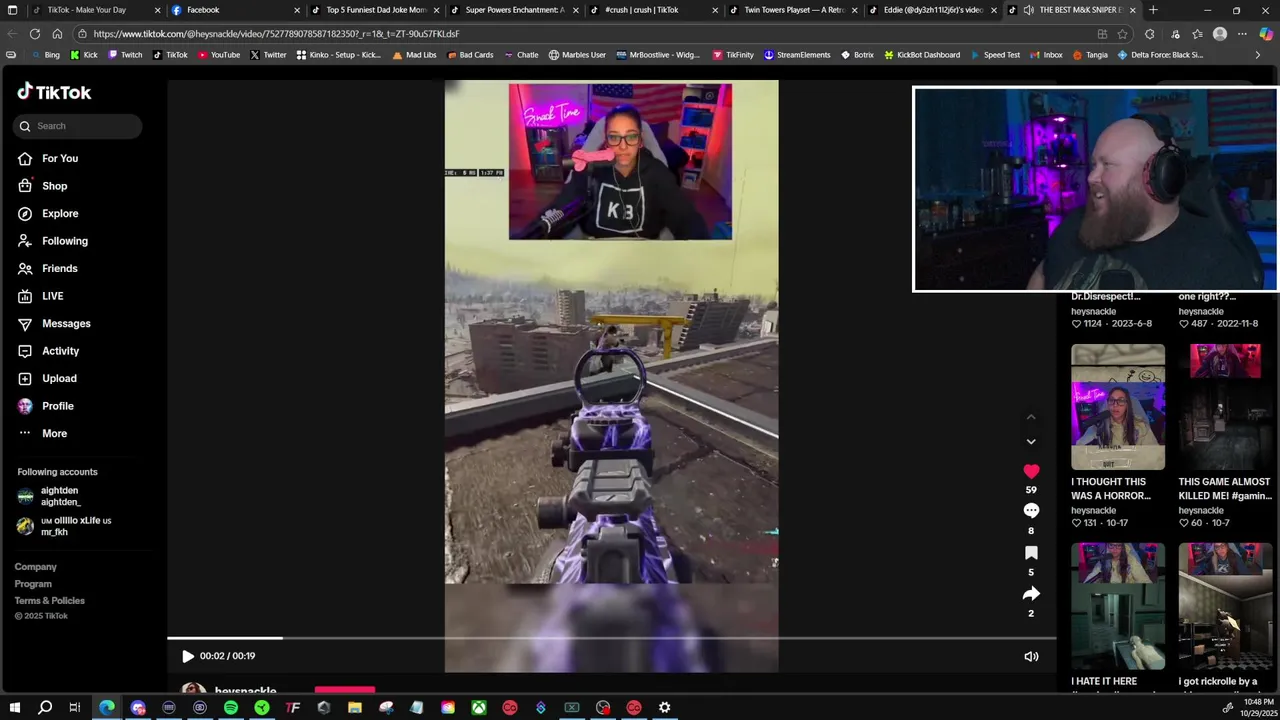Open the StreamElements bookmark
The height and width of the screenshot is (720, 1280).
pos(796,55)
